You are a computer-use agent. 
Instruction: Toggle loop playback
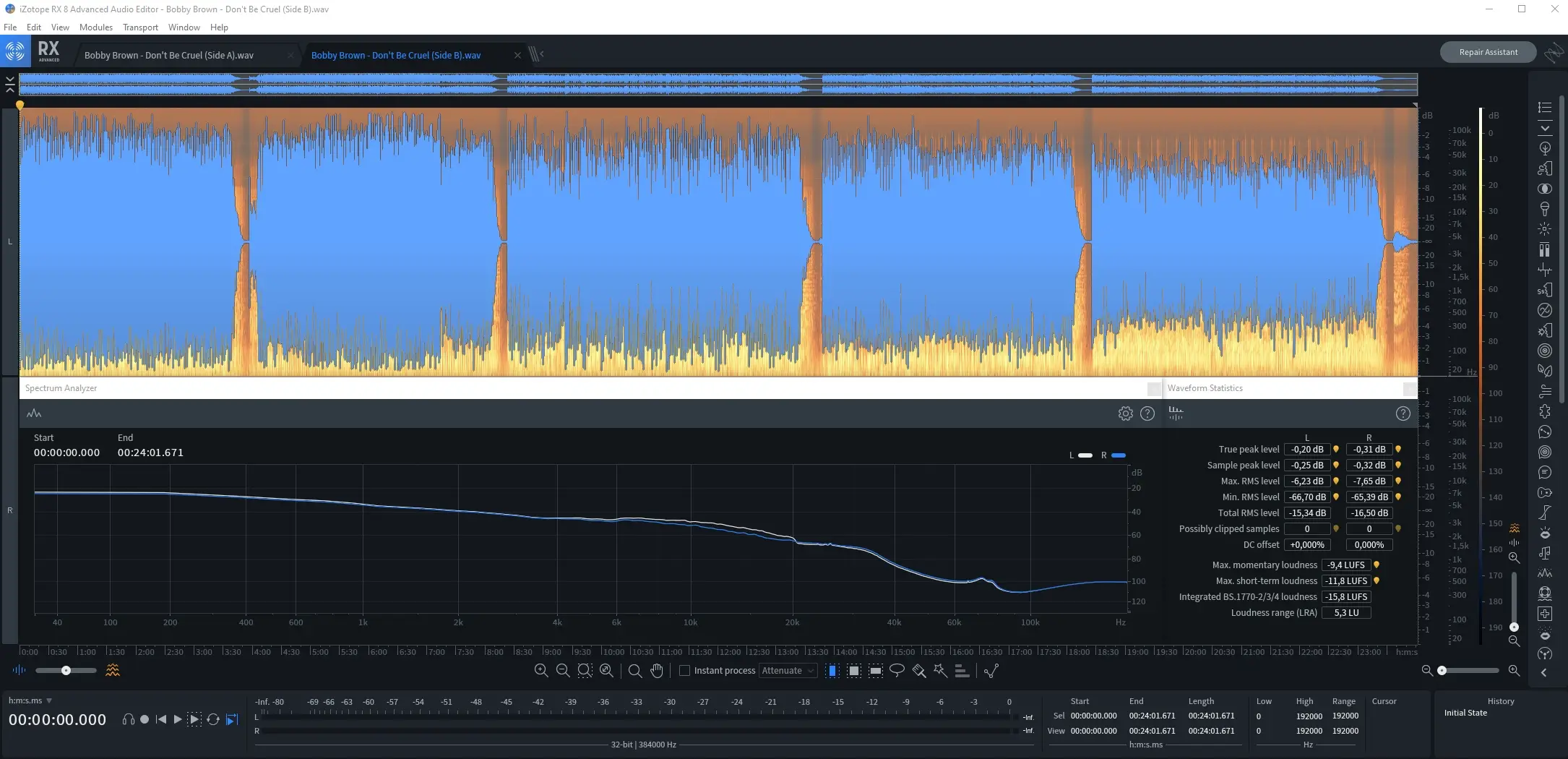tap(213, 719)
